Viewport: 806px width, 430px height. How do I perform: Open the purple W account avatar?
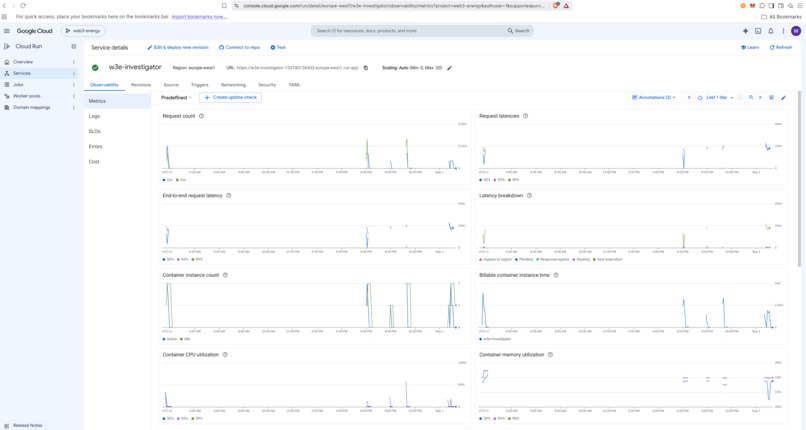coord(796,31)
